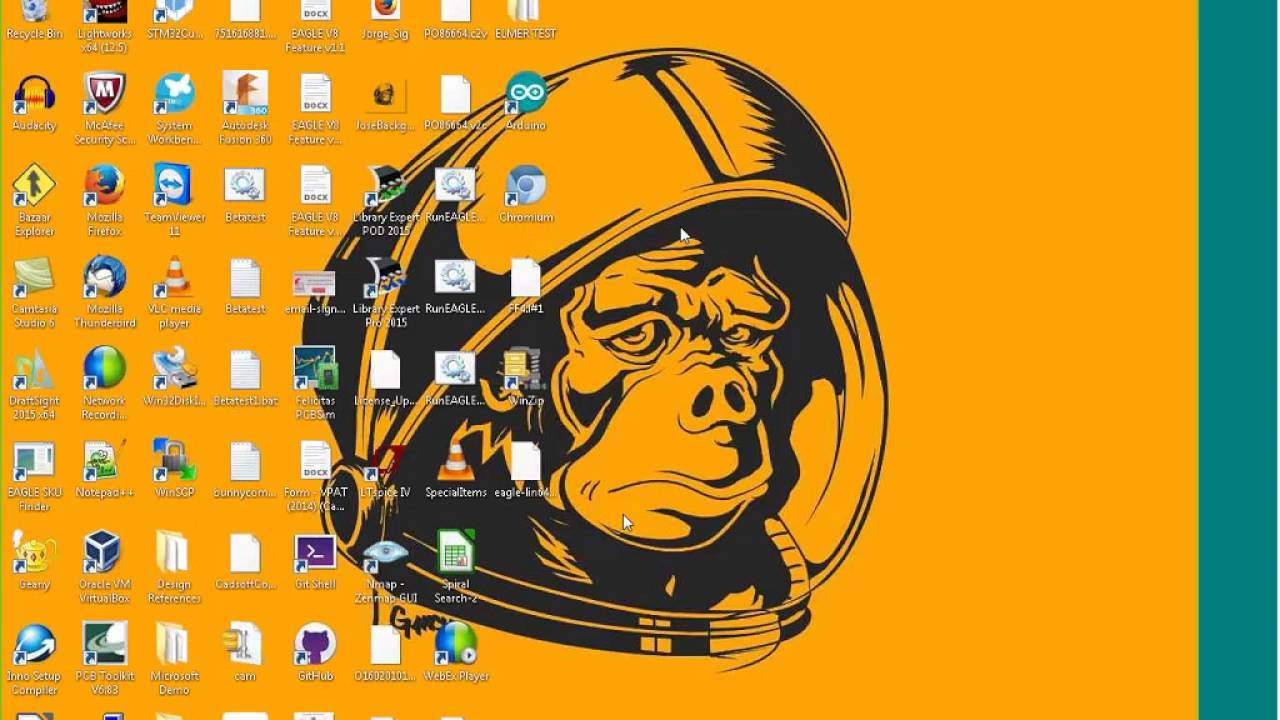1280x720 pixels.
Task: Open the Chromium desktop shortcut
Action: pos(526,186)
